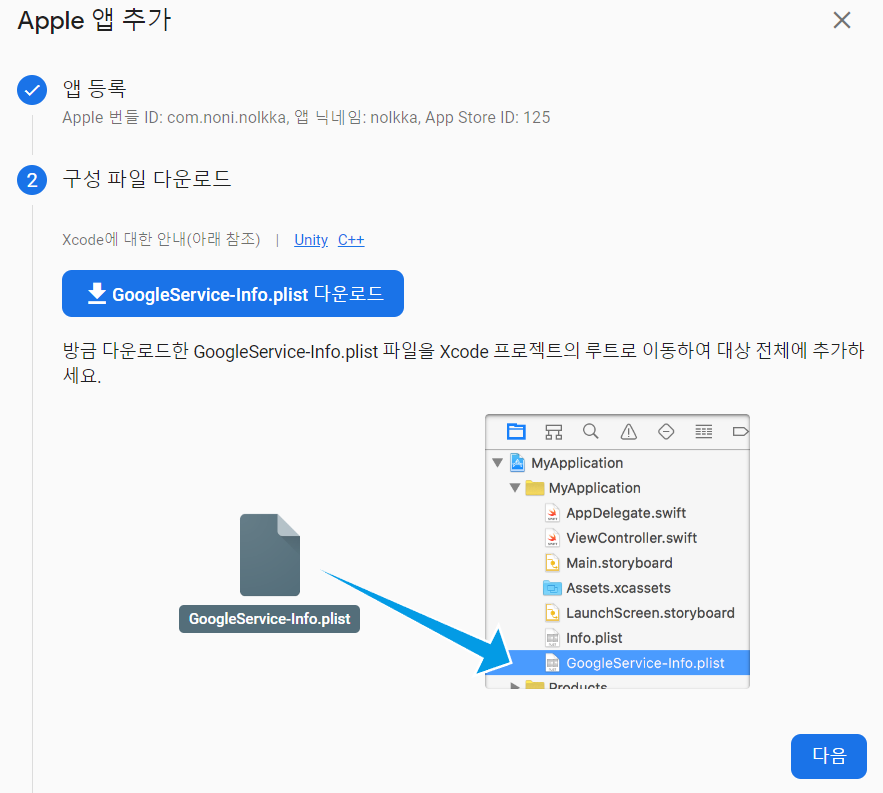Click the step 2 number circle

pyautogui.click(x=32, y=180)
